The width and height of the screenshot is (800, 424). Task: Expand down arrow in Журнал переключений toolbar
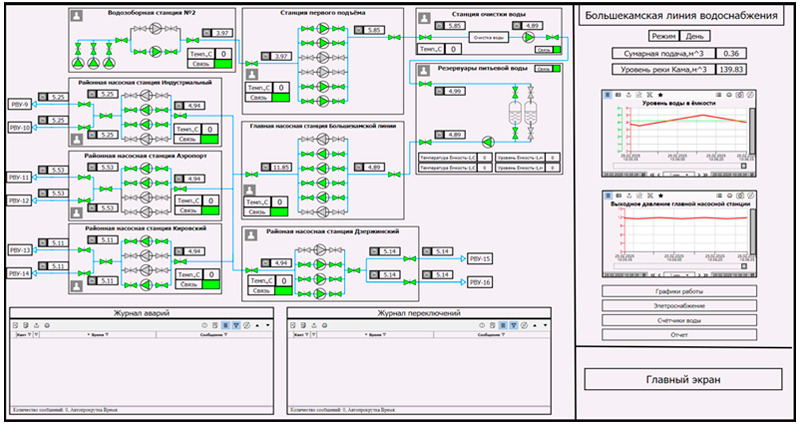click(546, 326)
